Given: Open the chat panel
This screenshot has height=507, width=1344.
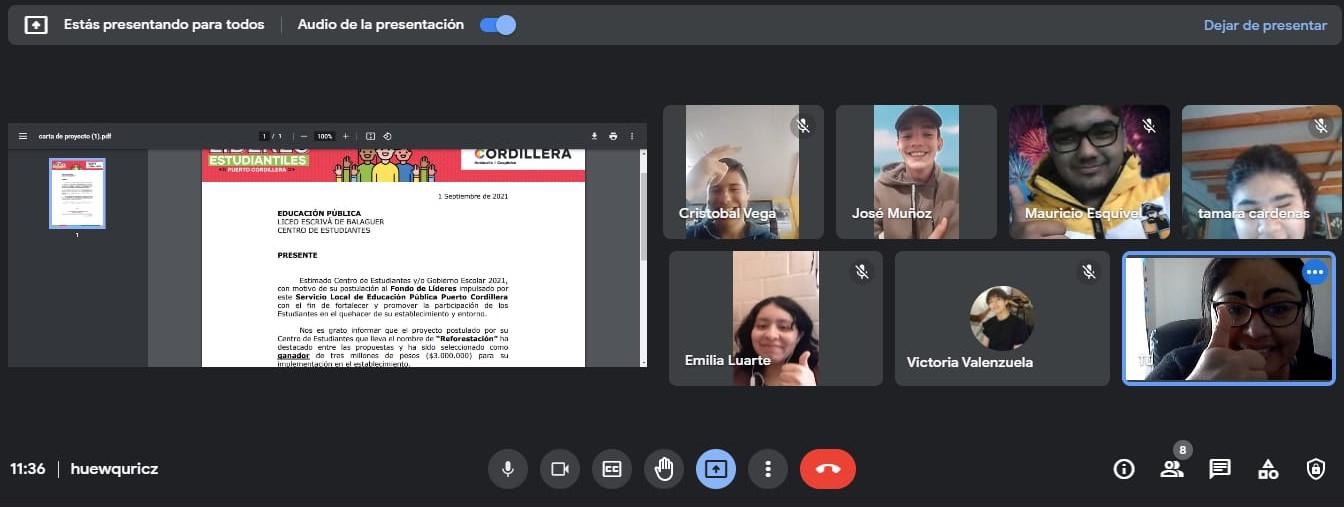Looking at the screenshot, I should point(1219,469).
